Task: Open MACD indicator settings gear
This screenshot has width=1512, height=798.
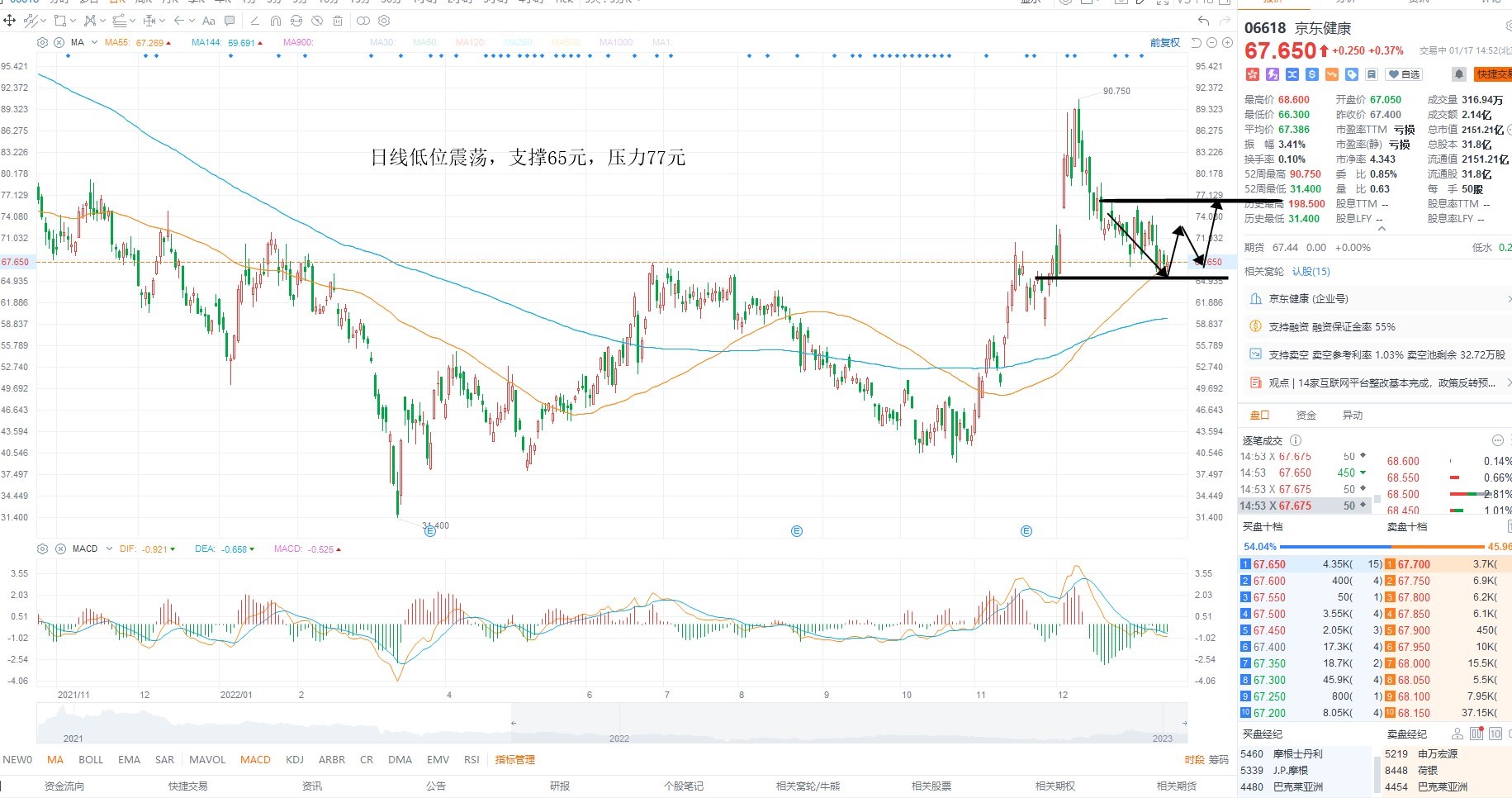Action: tap(43, 549)
